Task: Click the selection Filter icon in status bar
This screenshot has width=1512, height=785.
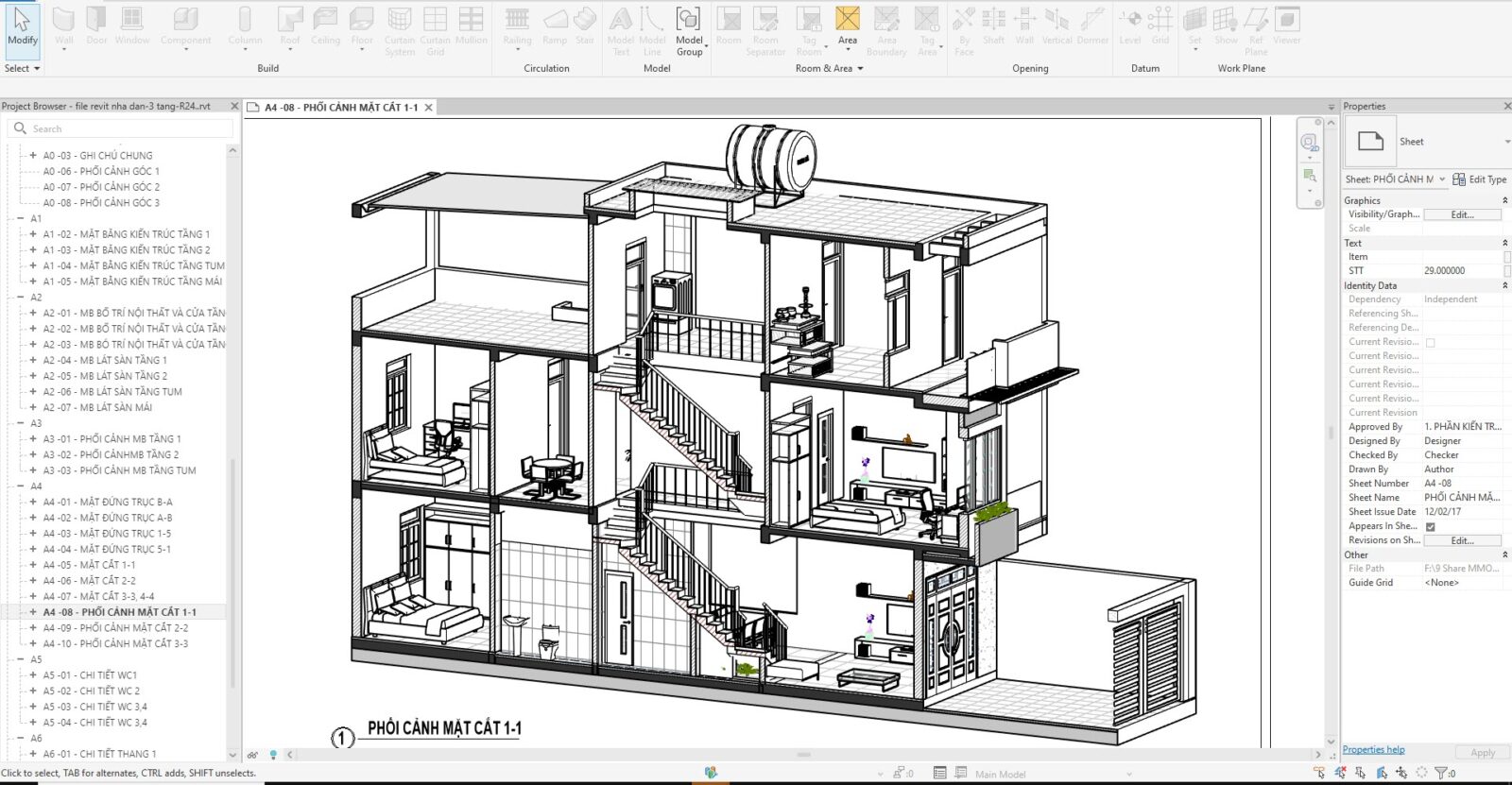Action: coord(1442,773)
